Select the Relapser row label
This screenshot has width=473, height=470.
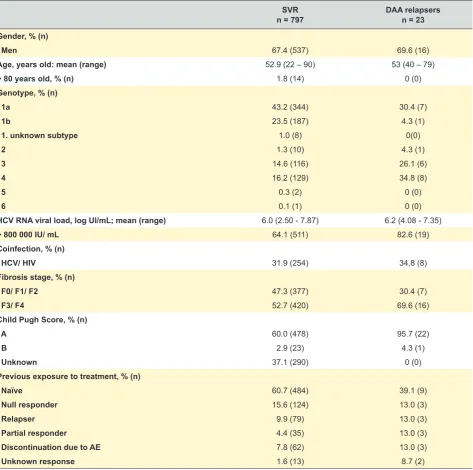18,419
